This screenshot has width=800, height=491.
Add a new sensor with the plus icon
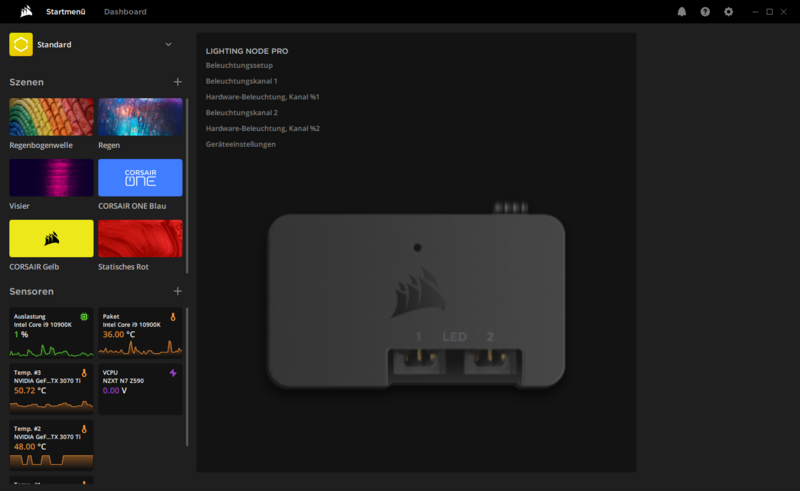click(178, 291)
